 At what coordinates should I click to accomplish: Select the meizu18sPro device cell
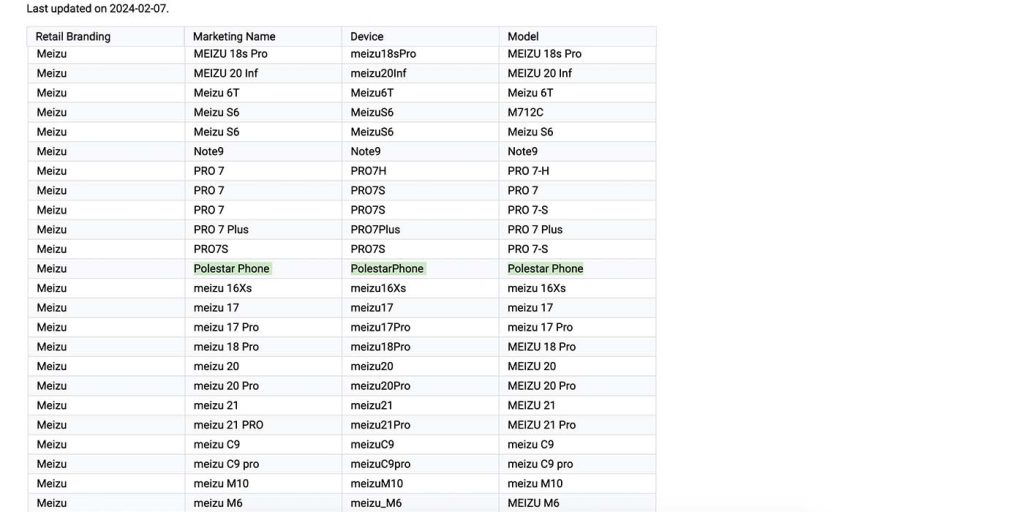tap(383, 54)
